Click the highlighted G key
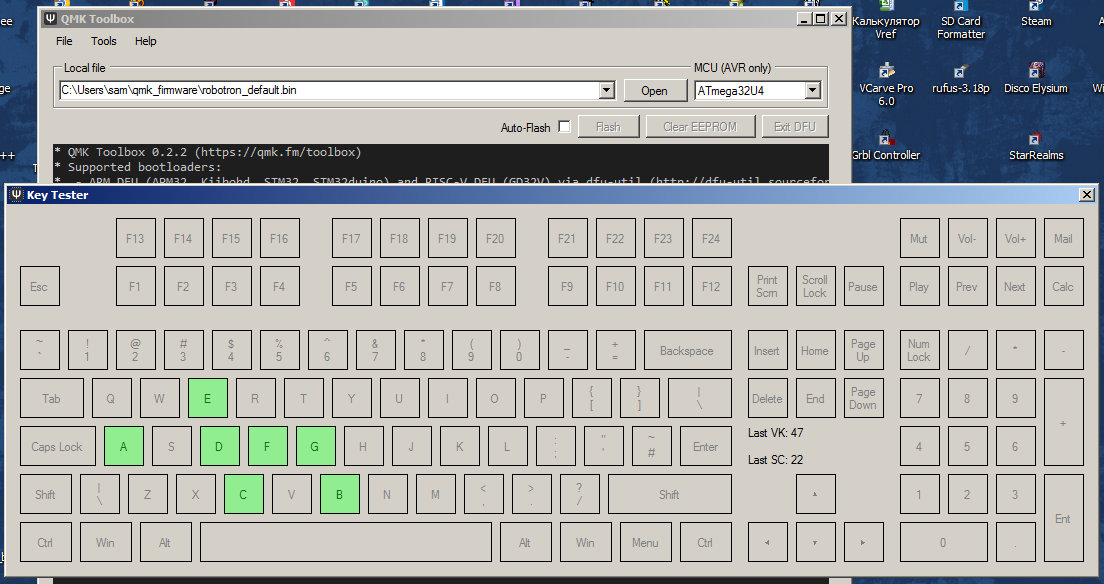 coord(315,446)
